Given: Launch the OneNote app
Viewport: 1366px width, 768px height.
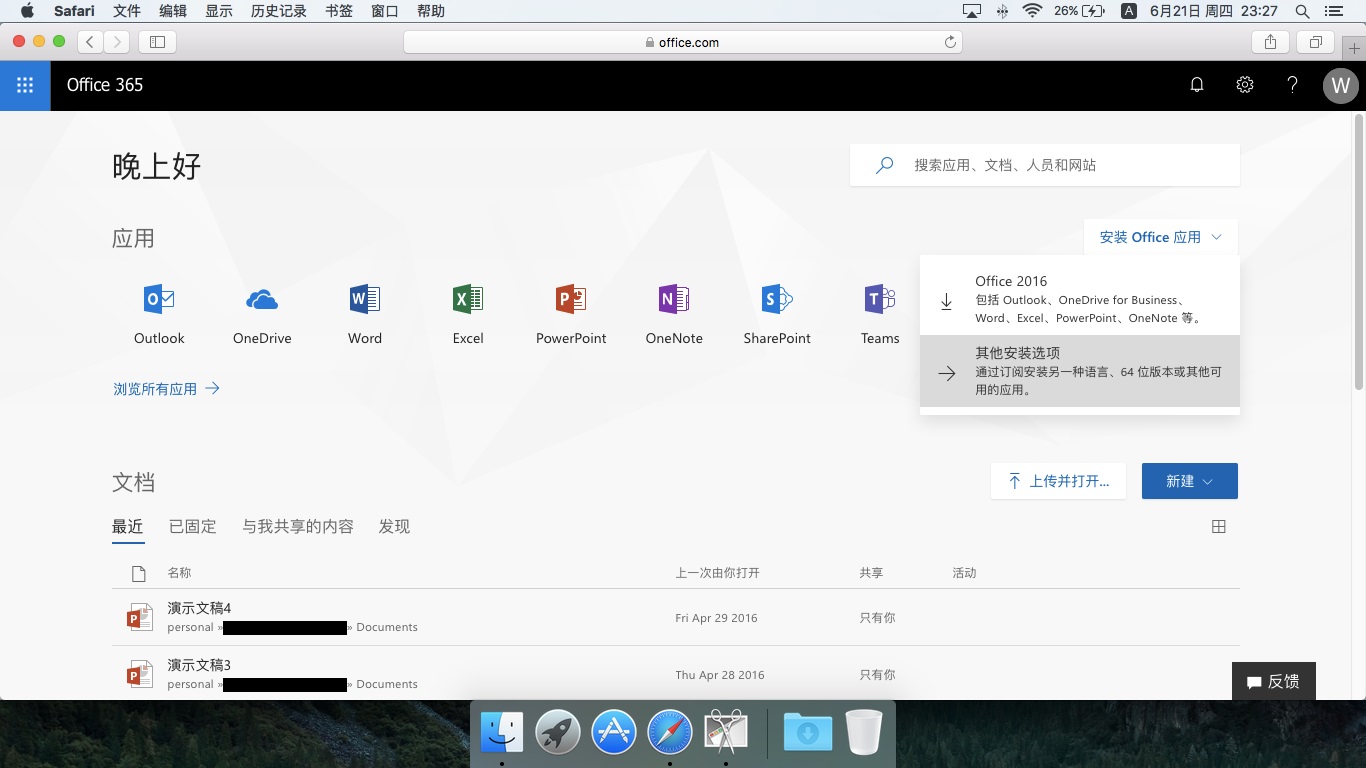Looking at the screenshot, I should 674,313.
